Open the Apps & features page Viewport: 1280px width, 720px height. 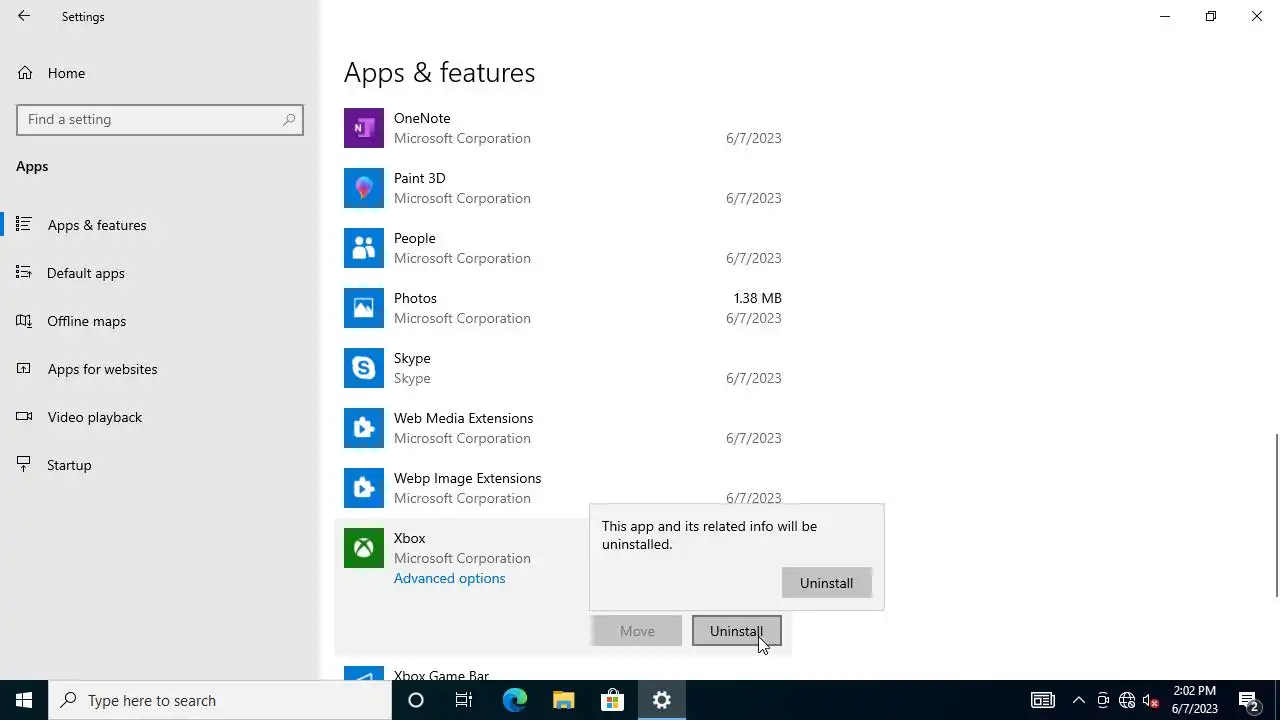pyautogui.click(x=160, y=225)
